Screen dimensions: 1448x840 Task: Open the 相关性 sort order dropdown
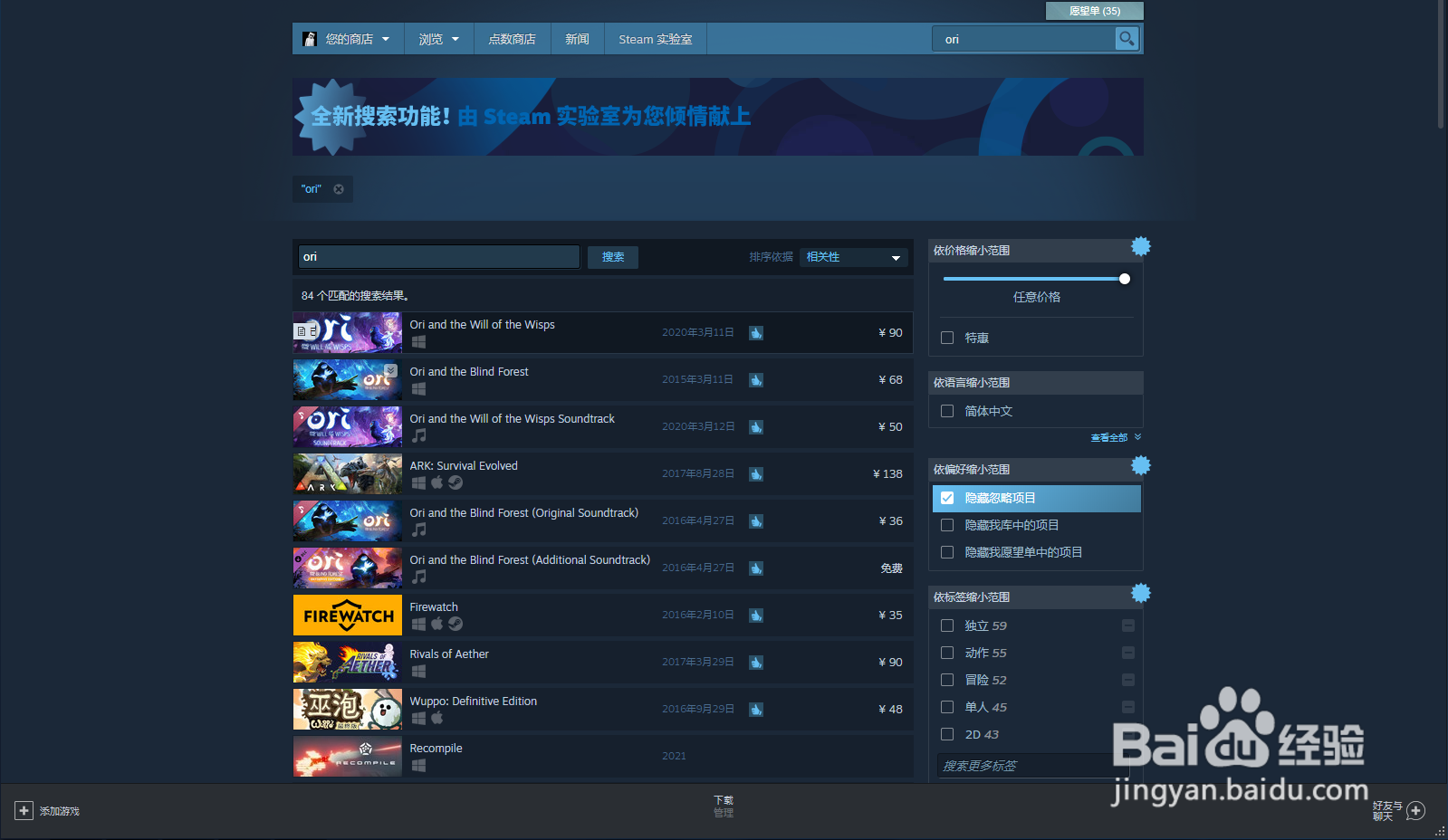(854, 257)
